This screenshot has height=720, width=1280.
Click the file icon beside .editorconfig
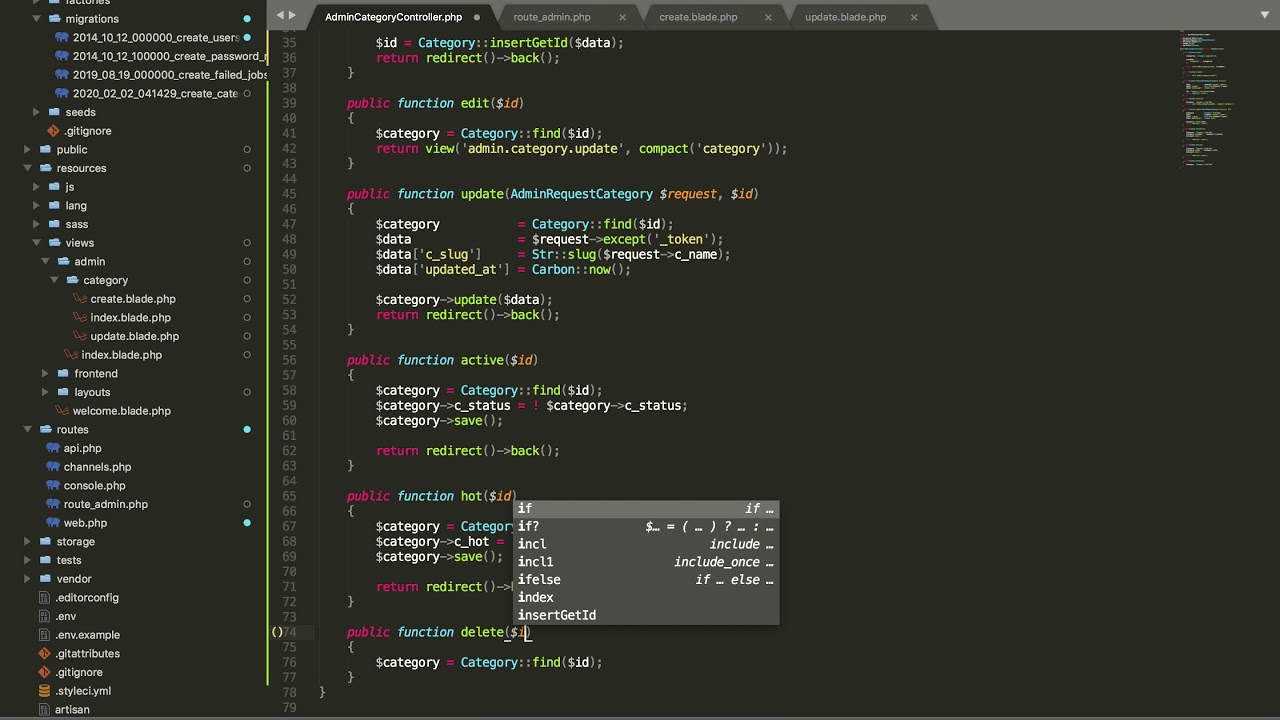[44, 598]
